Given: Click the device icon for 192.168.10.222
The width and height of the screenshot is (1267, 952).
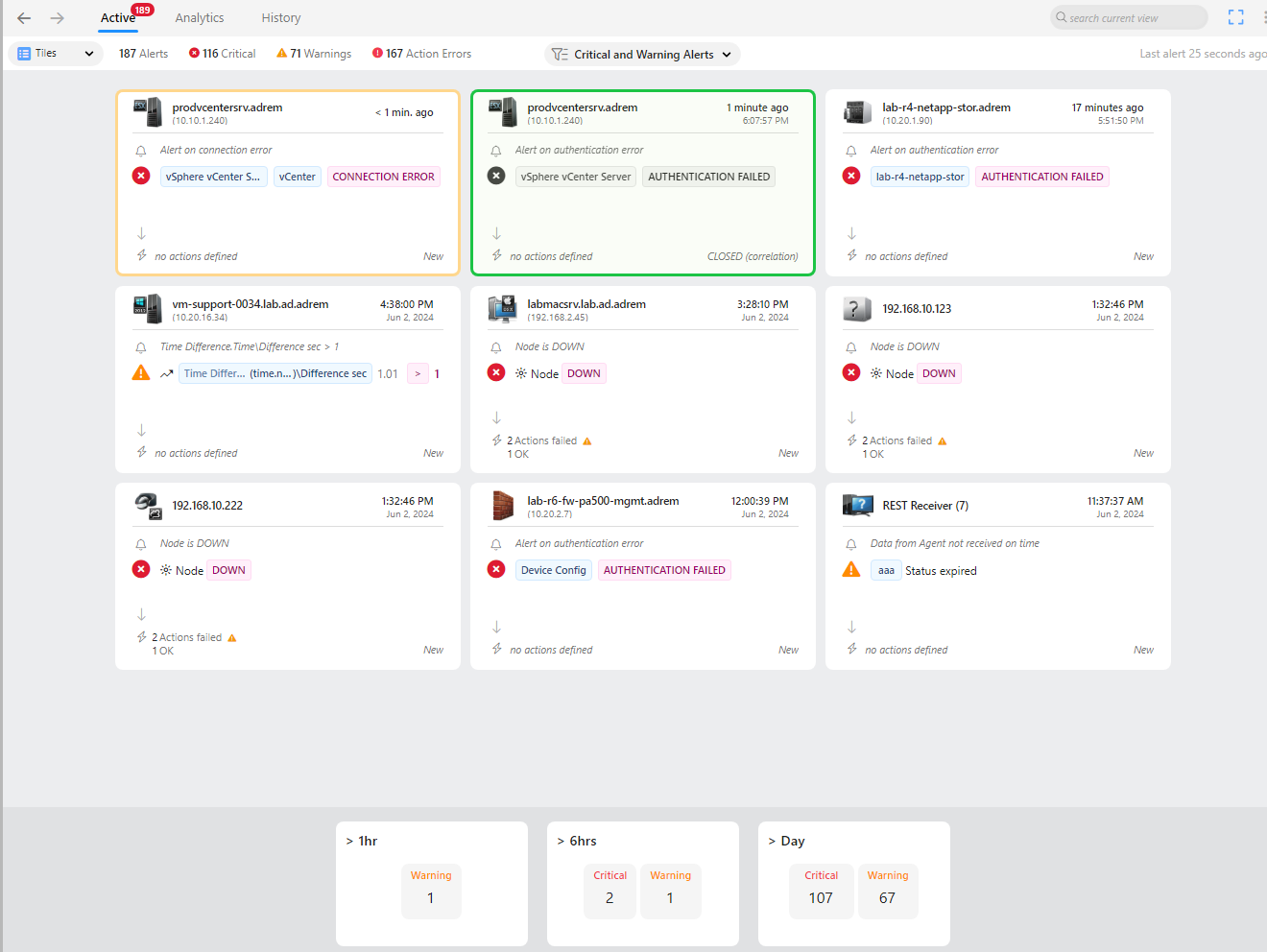Looking at the screenshot, I should [147, 506].
